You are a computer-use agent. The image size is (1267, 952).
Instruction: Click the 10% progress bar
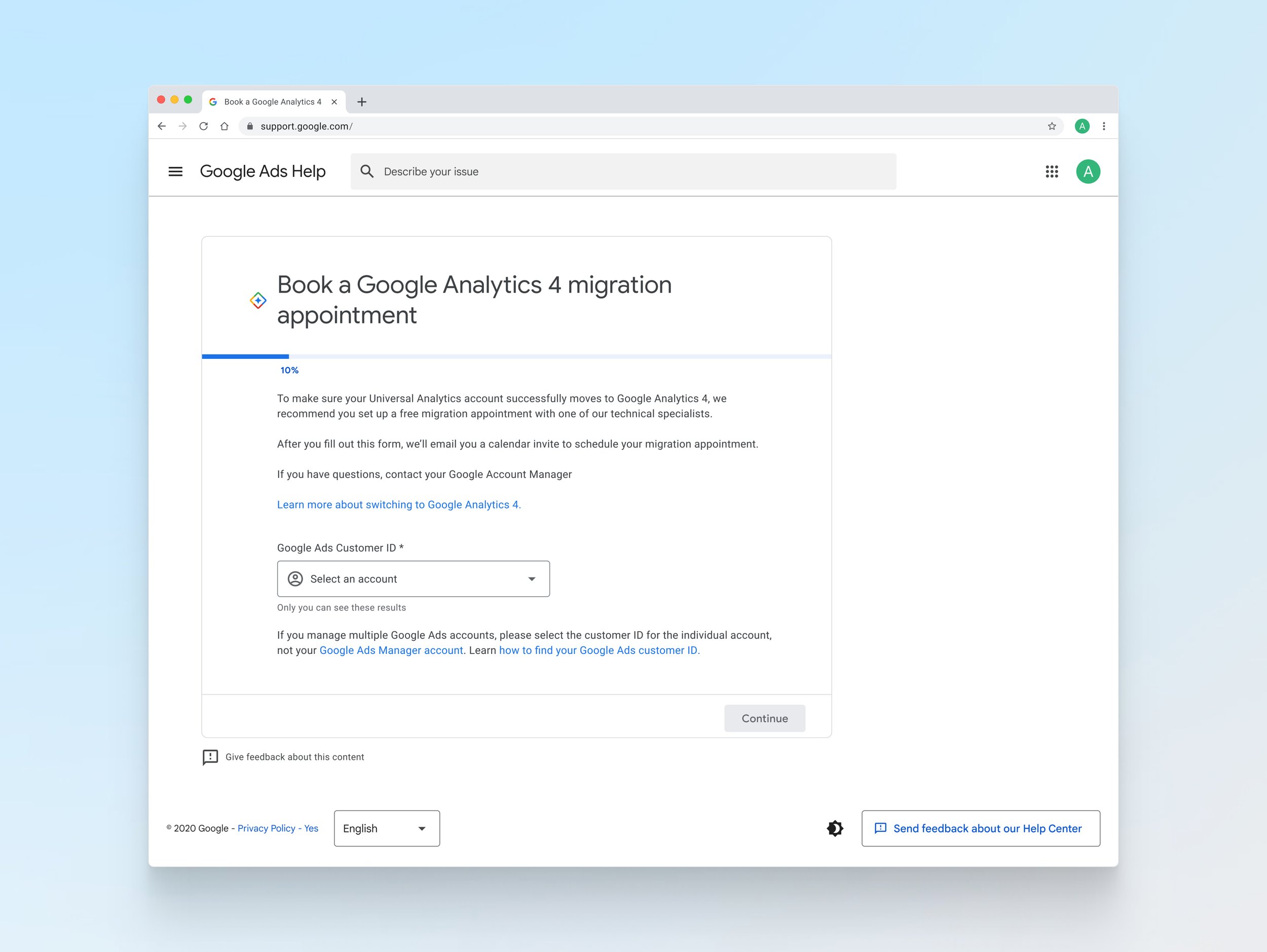[516, 356]
